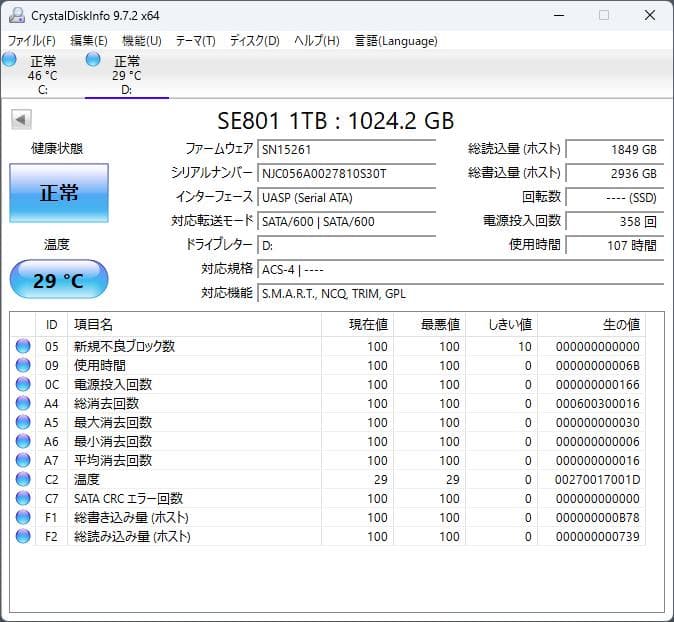Click the 項目名 column header
Viewport: 674px width, 622px height.
click(194, 324)
